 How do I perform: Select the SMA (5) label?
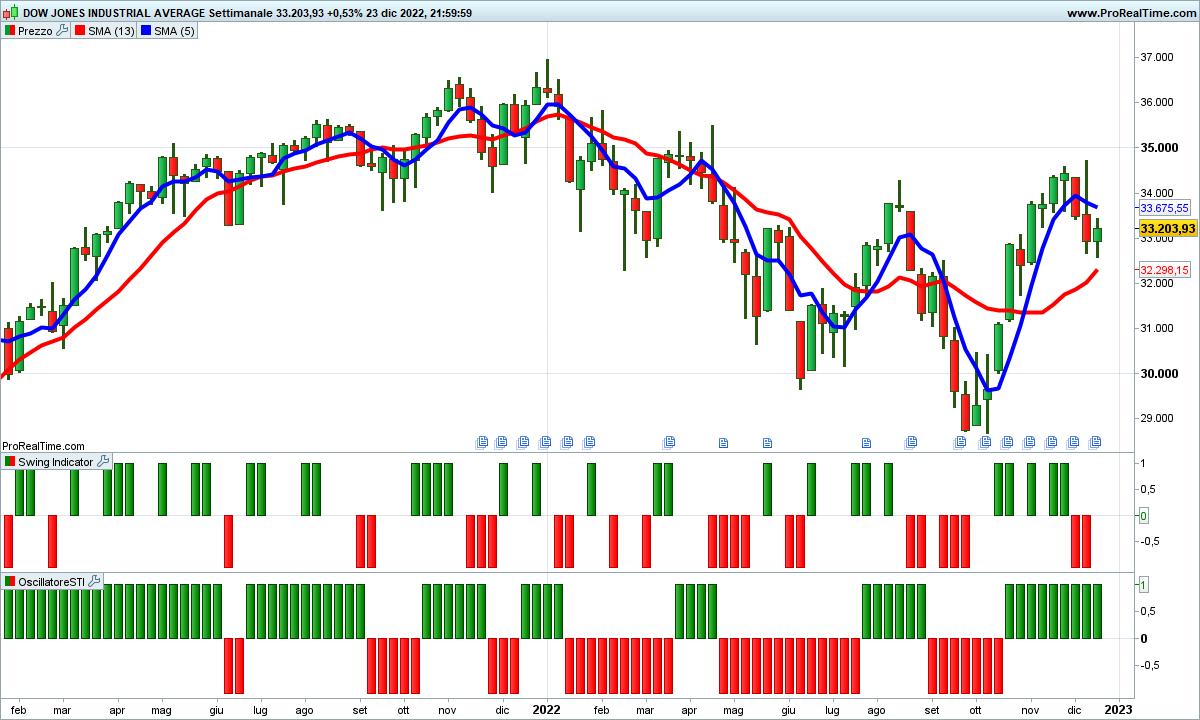[174, 31]
